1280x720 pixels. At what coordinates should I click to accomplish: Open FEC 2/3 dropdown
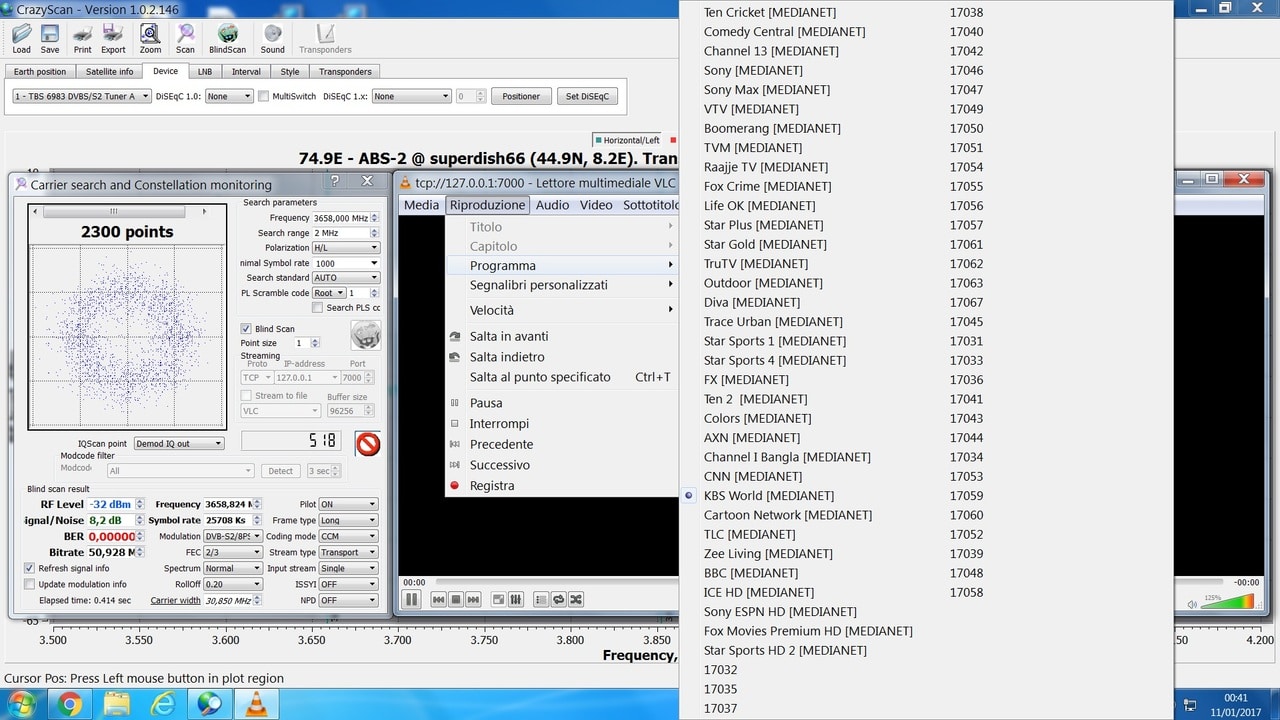pyautogui.click(x=233, y=552)
